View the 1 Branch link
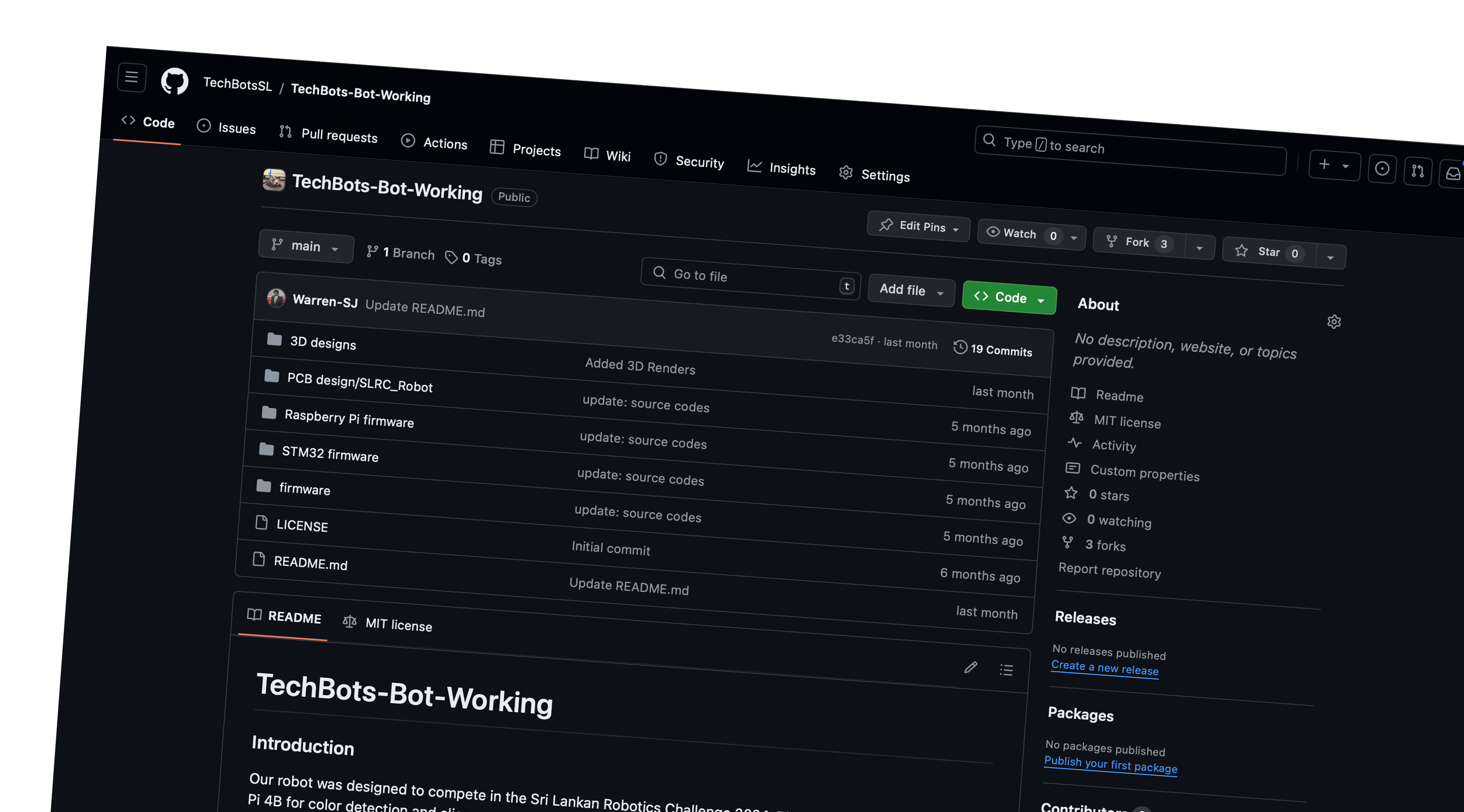Image resolution: width=1464 pixels, height=812 pixels. [x=401, y=253]
